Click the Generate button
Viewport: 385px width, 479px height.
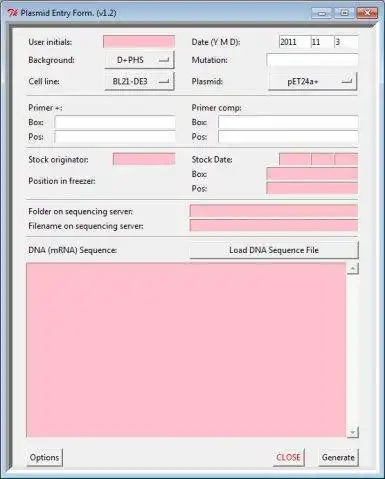coord(338,457)
